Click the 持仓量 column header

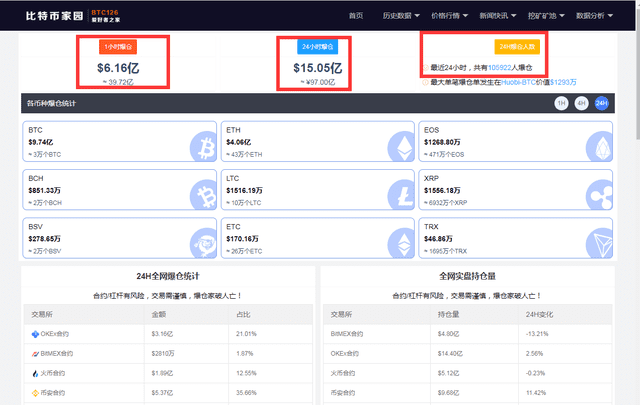click(x=449, y=314)
